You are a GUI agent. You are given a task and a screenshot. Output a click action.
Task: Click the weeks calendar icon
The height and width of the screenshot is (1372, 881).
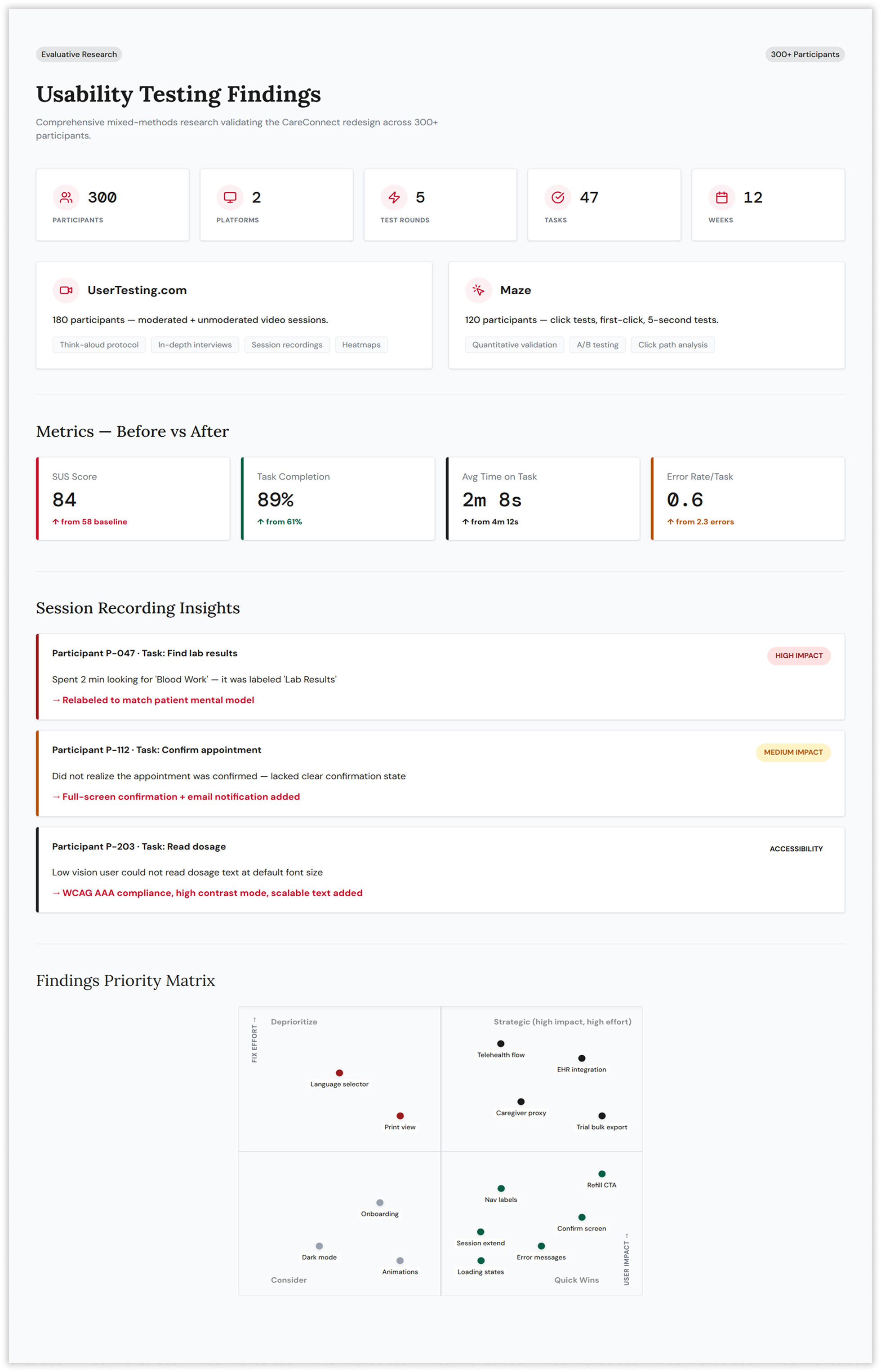[x=722, y=197]
